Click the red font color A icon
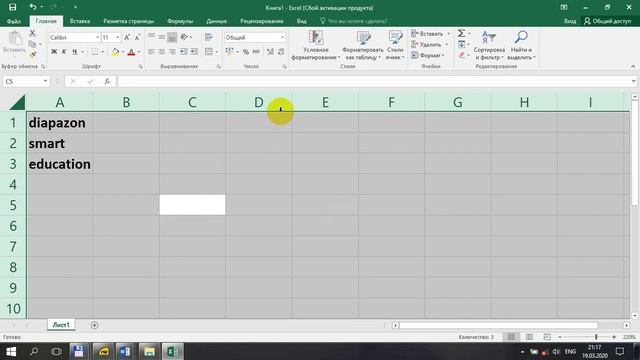The width and height of the screenshot is (640, 360). coord(131,52)
